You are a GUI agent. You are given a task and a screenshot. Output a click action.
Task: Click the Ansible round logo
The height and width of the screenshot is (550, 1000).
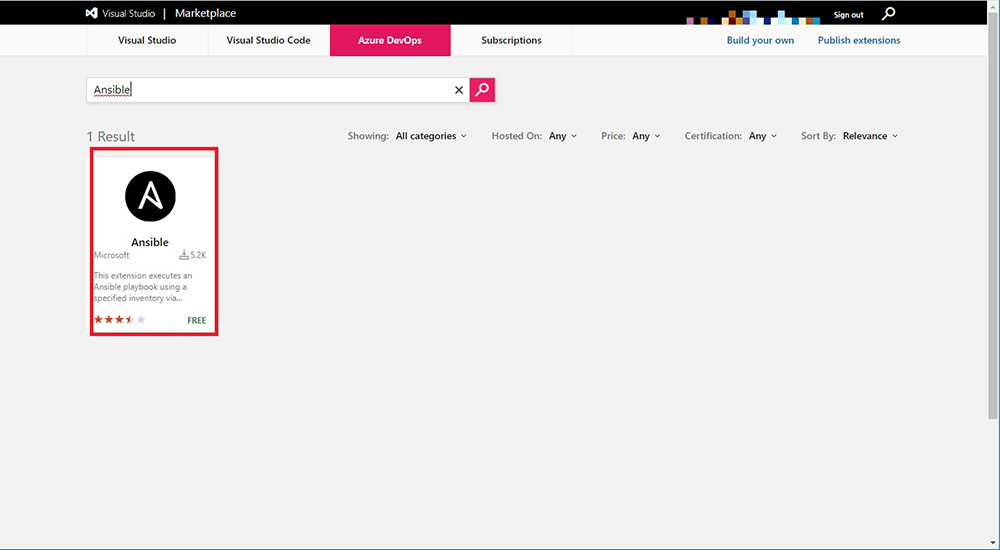point(150,196)
